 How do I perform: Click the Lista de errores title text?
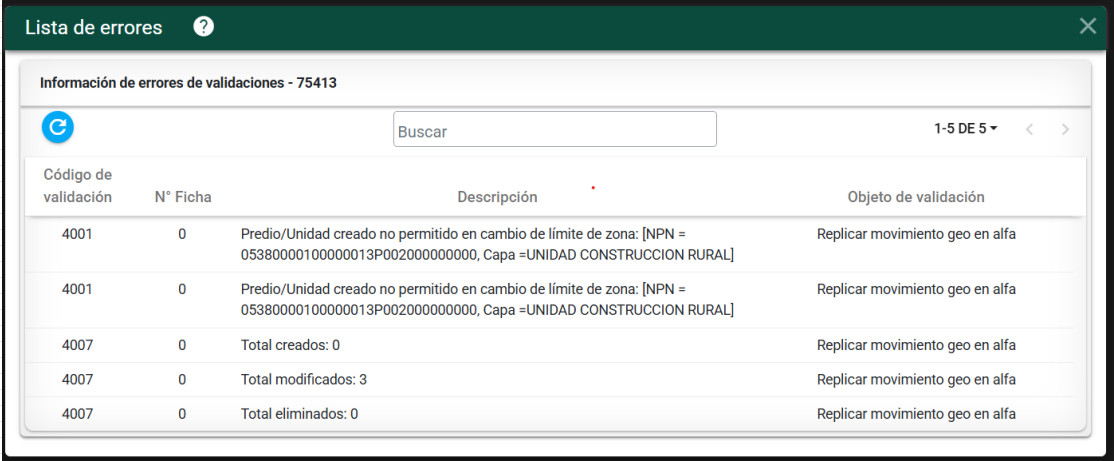pyautogui.click(x=93, y=27)
